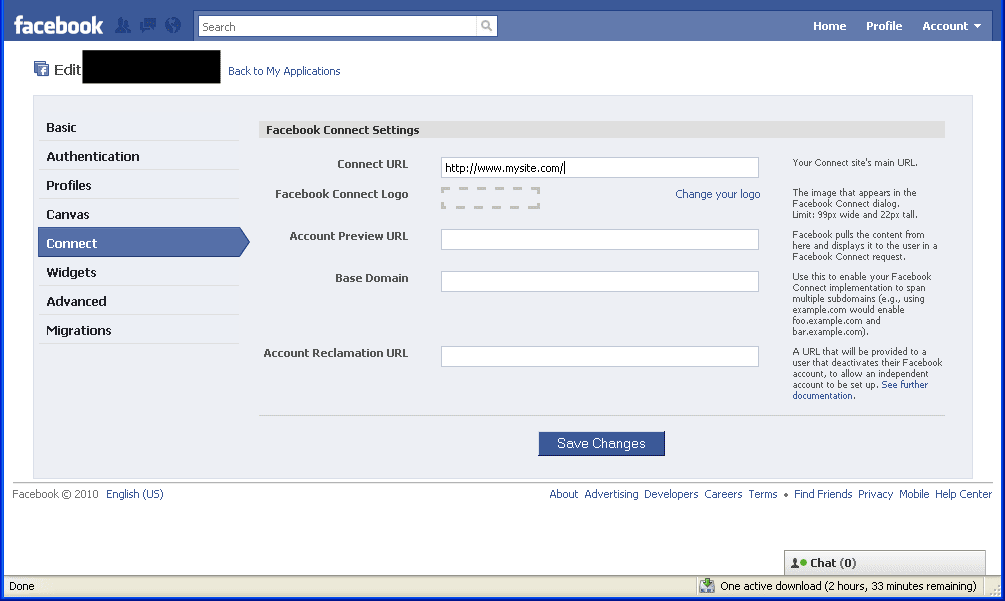Click Change your logo link
This screenshot has height=601, width=1005.
[717, 194]
